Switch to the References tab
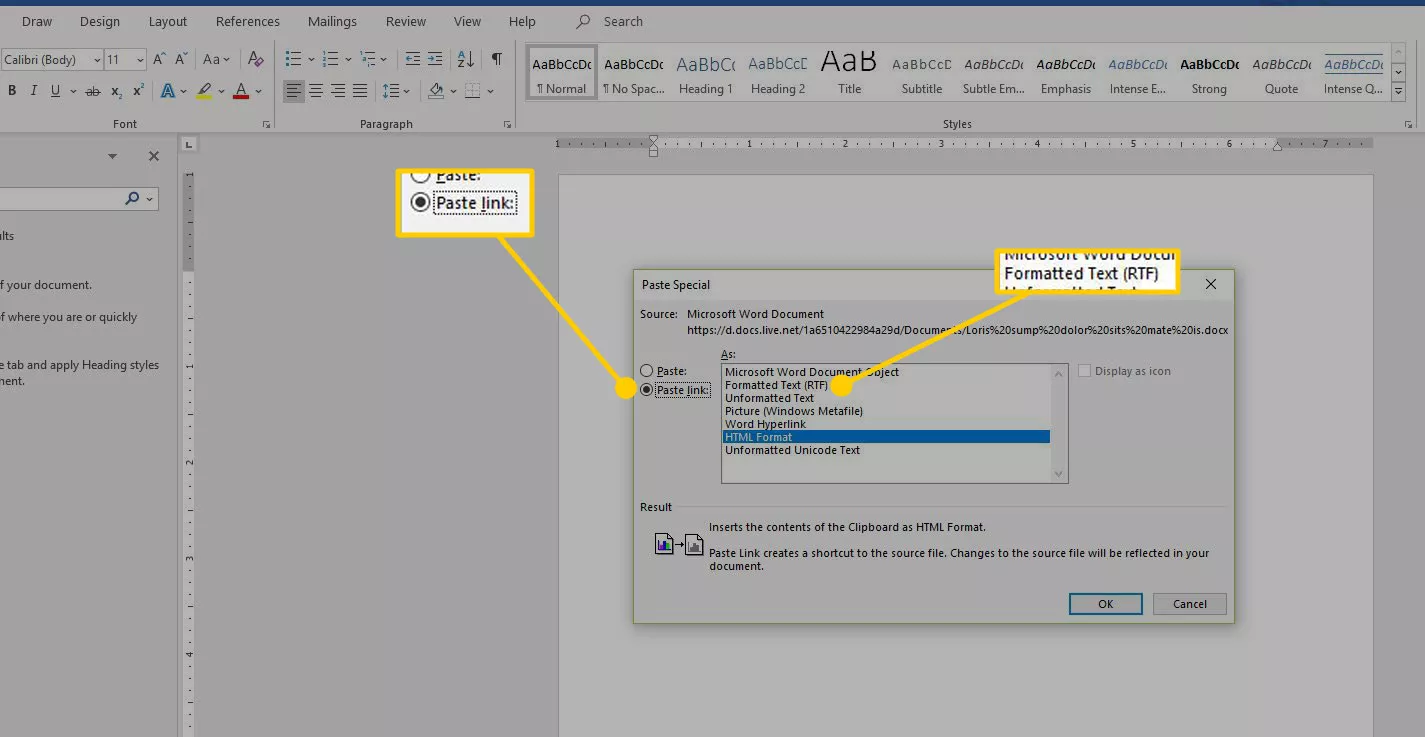This screenshot has width=1425, height=737. click(248, 21)
